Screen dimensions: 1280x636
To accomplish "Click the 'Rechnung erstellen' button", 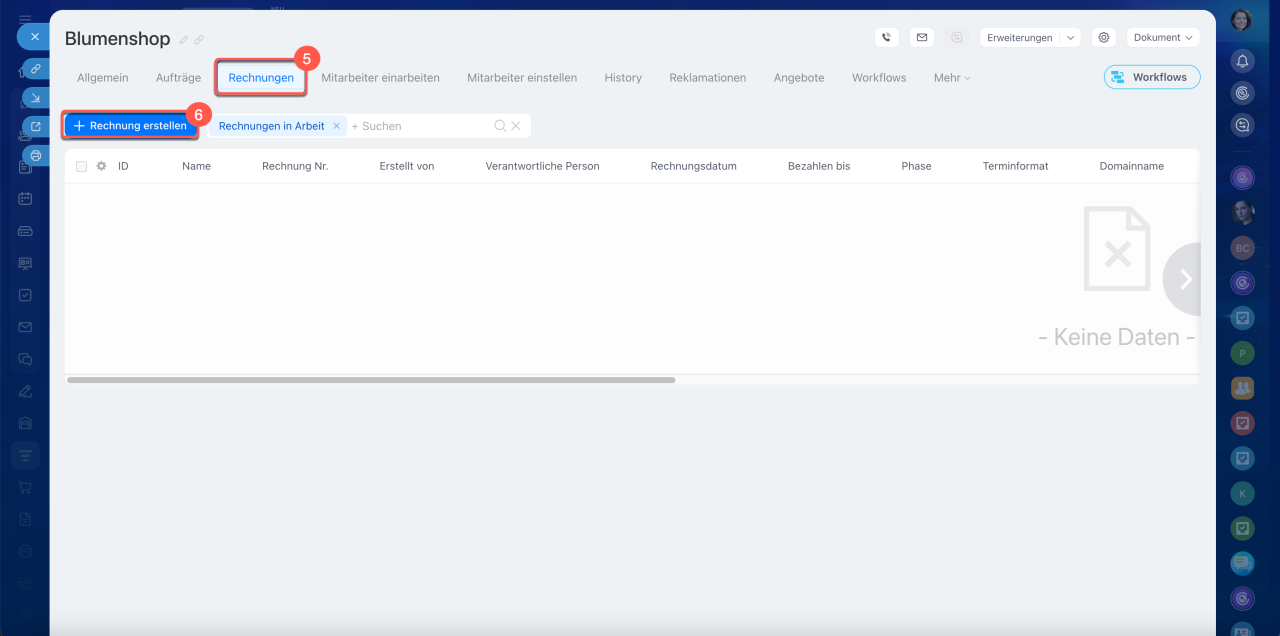I will tap(130, 126).
